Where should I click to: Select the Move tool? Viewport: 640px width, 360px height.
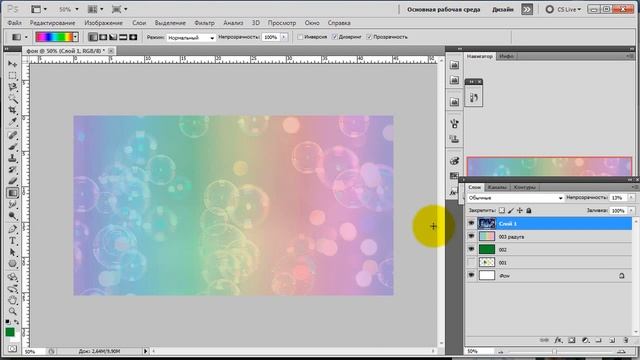[12, 64]
